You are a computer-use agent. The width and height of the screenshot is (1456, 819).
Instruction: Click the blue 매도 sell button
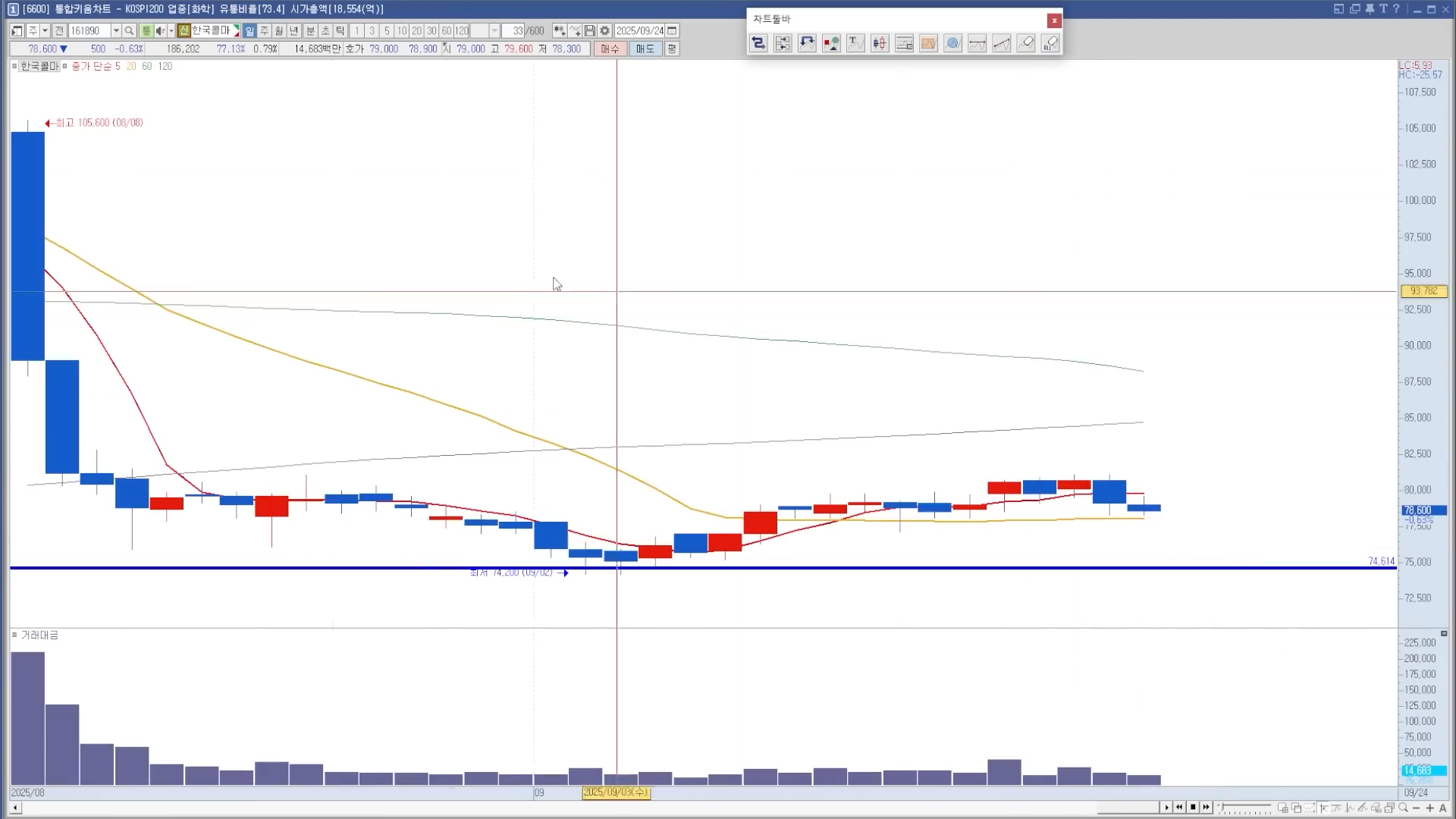(x=645, y=49)
